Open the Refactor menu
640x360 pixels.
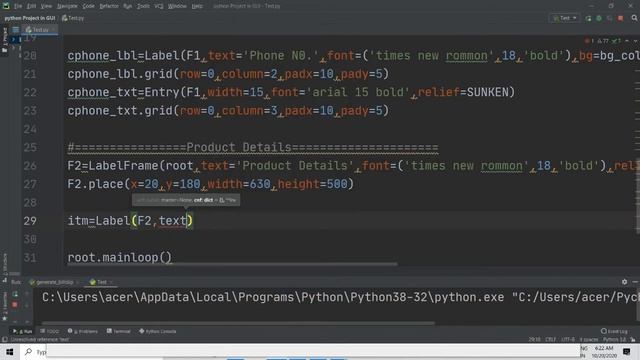coord(109,6)
